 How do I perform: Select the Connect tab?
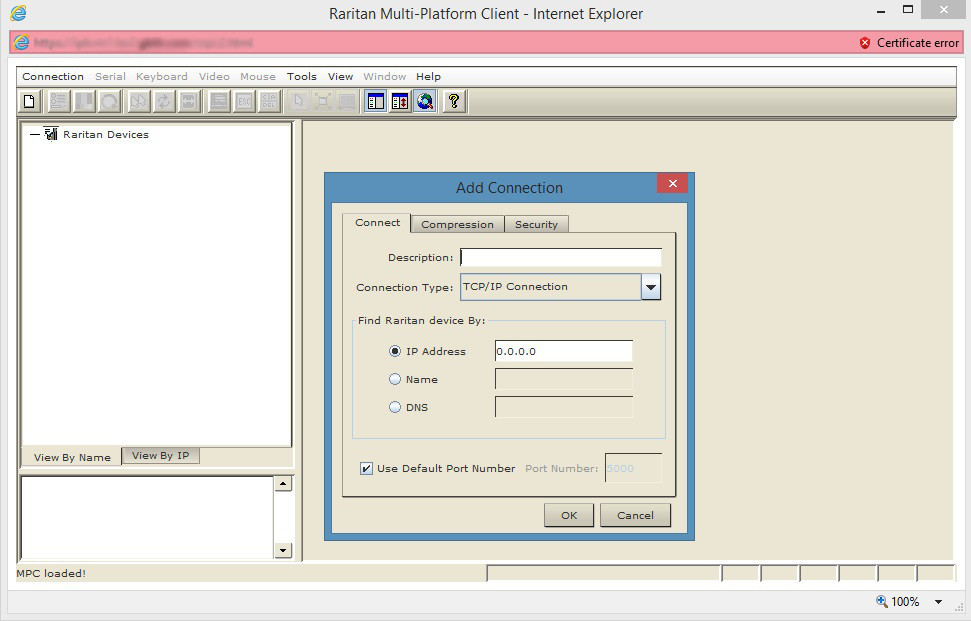pos(377,223)
